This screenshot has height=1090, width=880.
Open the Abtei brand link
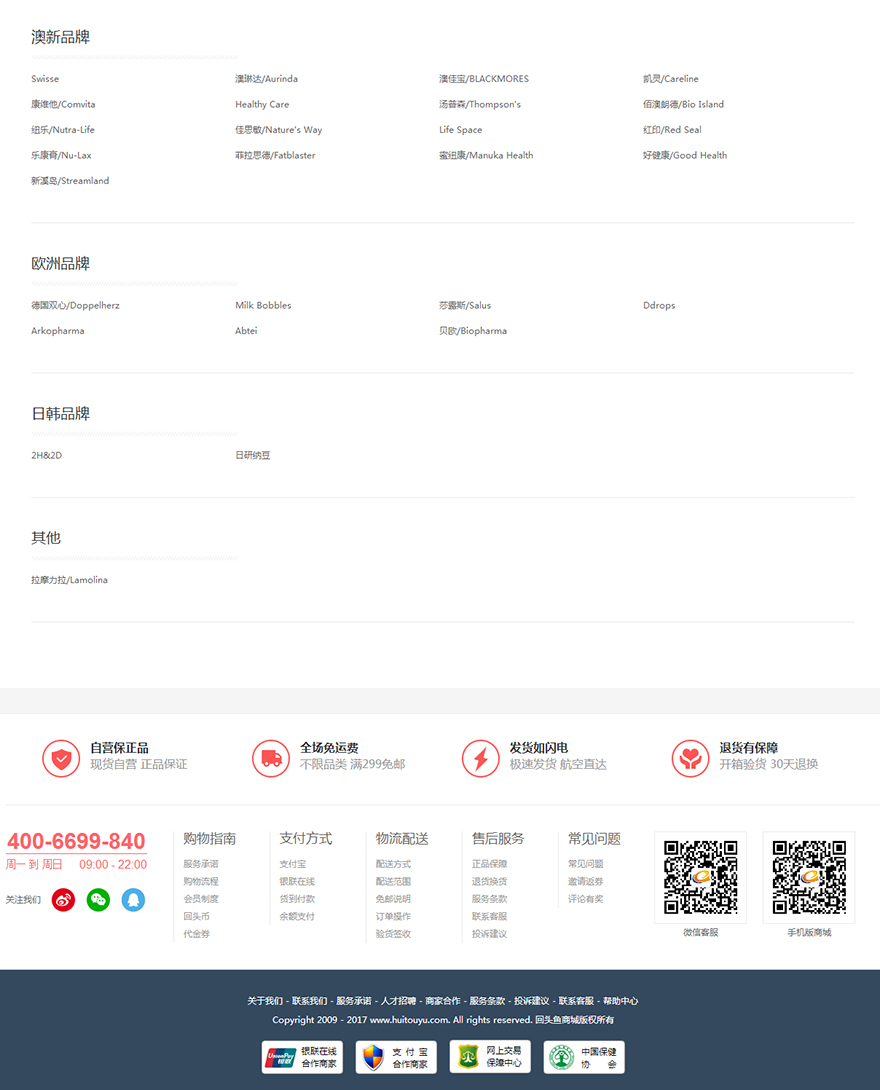point(246,331)
